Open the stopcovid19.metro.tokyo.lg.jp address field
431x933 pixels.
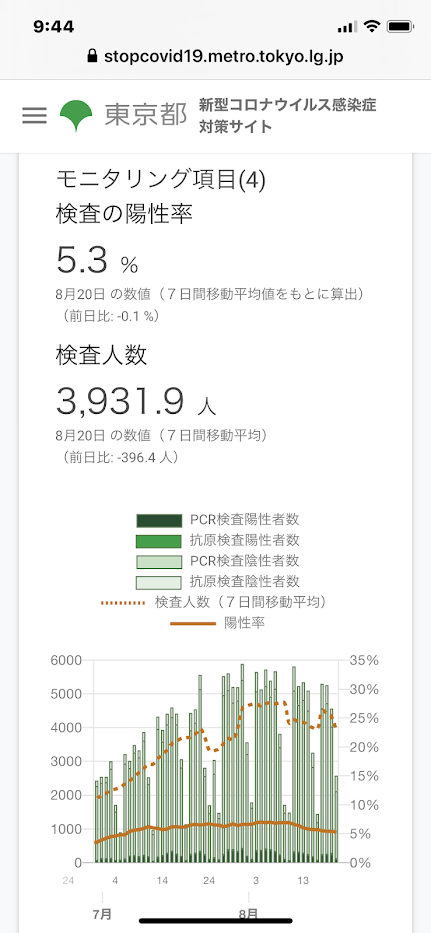(216, 57)
